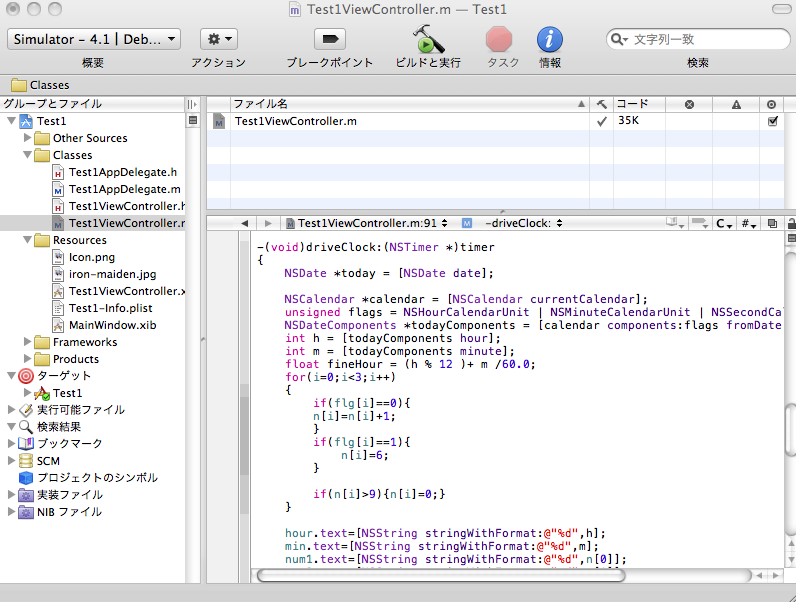Click the 検索結果 magnifier icon
The width and height of the screenshot is (796, 602).
[x=26, y=426]
